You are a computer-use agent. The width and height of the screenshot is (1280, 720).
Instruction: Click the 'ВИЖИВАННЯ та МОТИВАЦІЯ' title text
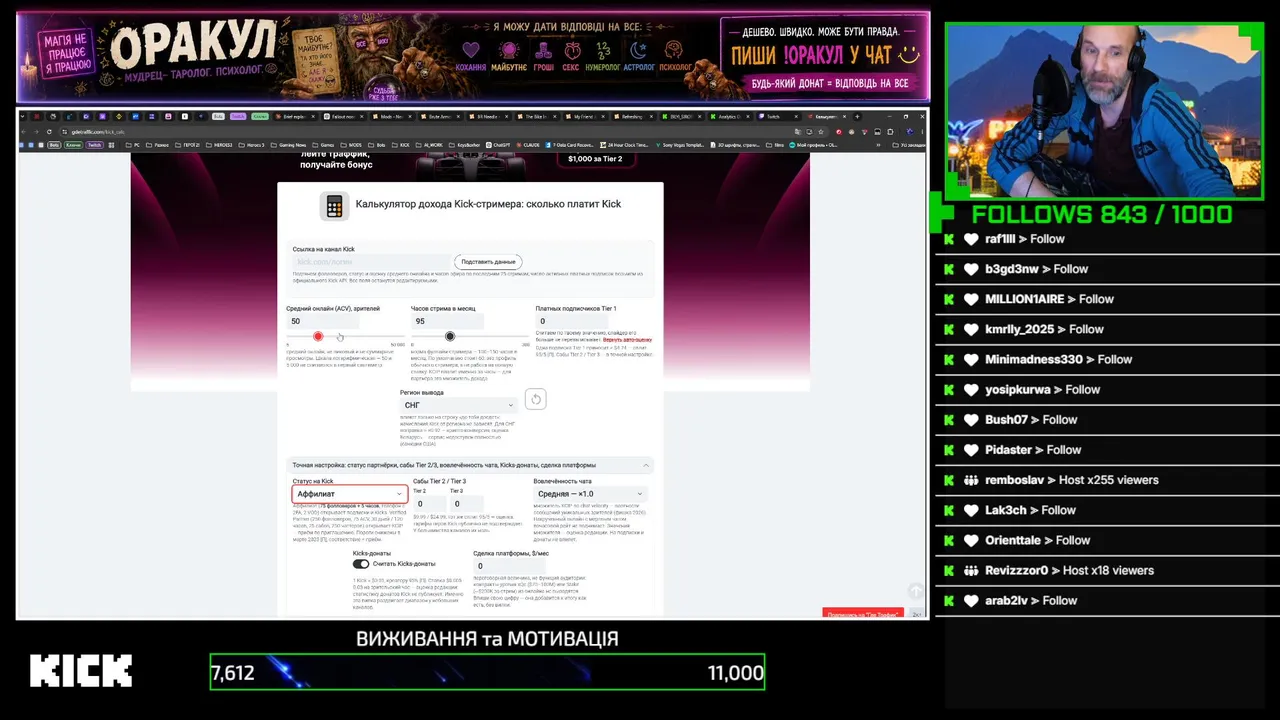[487, 638]
